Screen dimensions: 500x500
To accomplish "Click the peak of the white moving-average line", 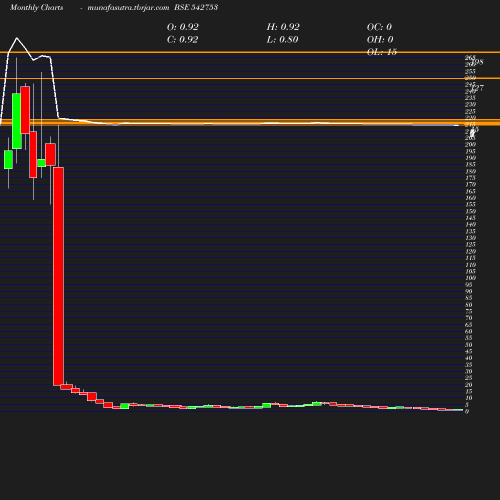I will coord(17,38).
